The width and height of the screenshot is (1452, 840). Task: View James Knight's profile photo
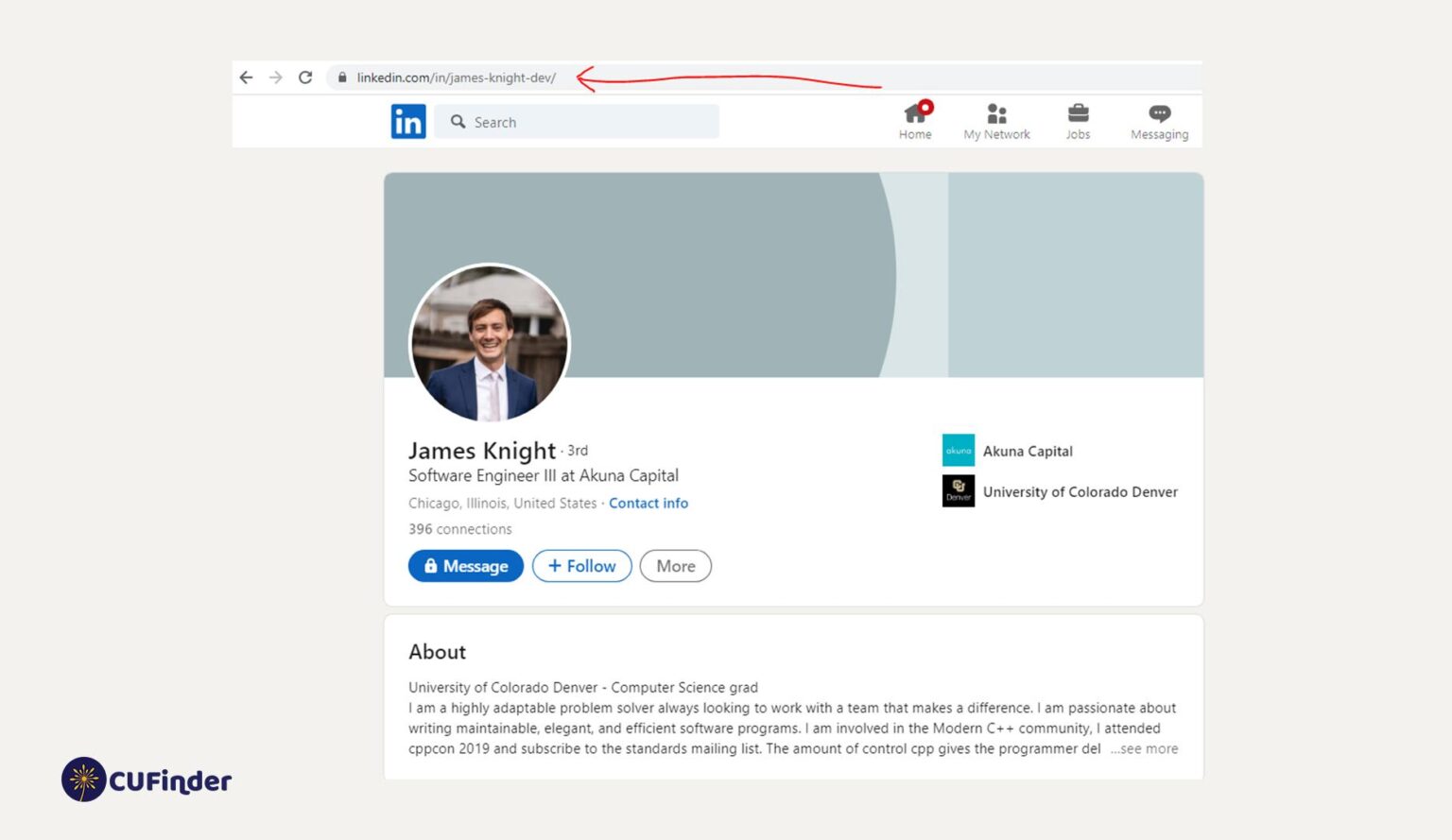click(x=490, y=343)
